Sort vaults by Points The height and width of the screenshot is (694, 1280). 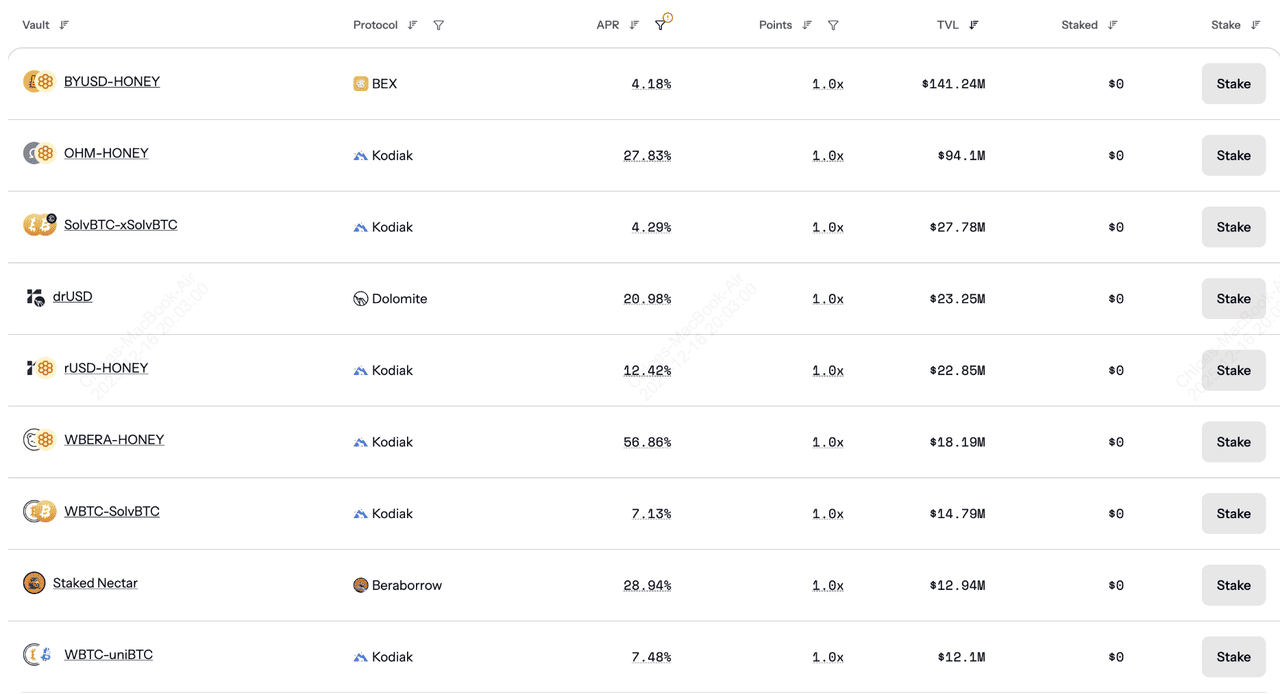point(807,25)
